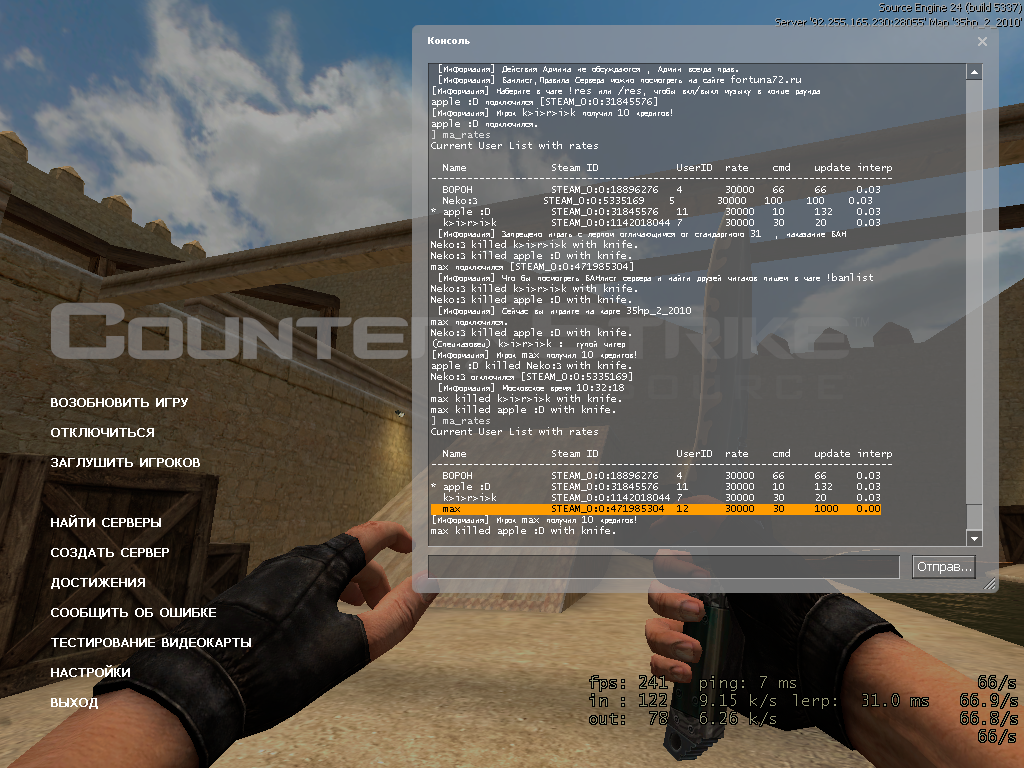1024x768 pixels.
Task: Click the 'ping: 7 ms' net graph readout
Action: tap(748, 683)
